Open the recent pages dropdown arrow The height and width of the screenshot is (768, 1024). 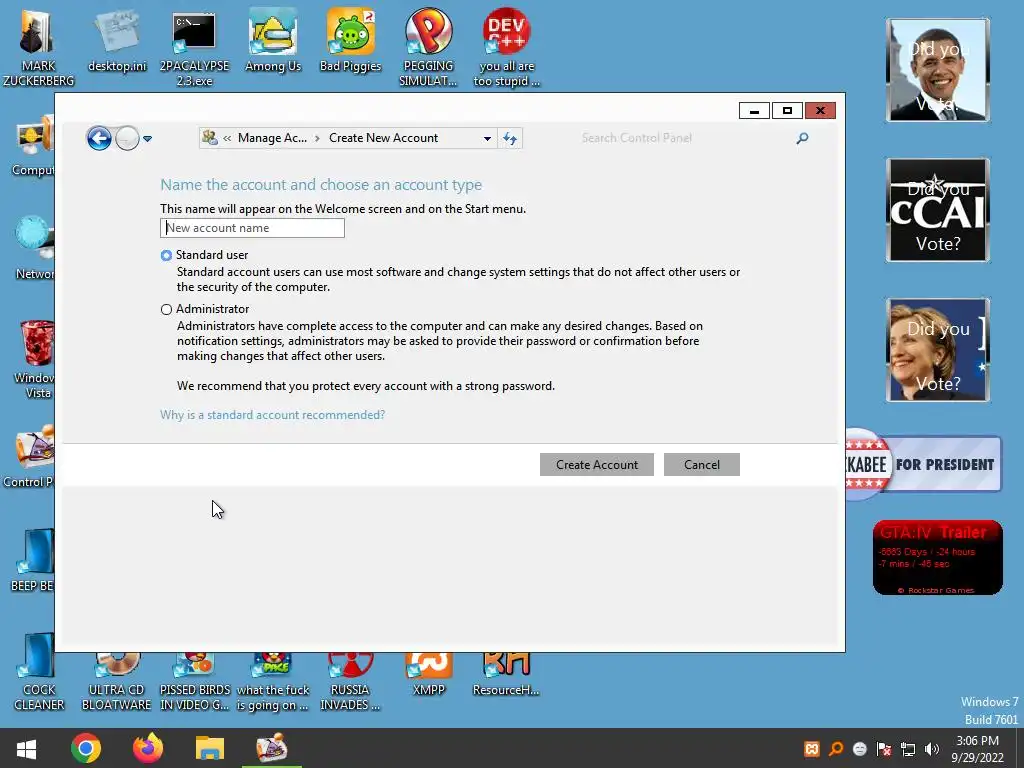pyautogui.click(x=148, y=138)
